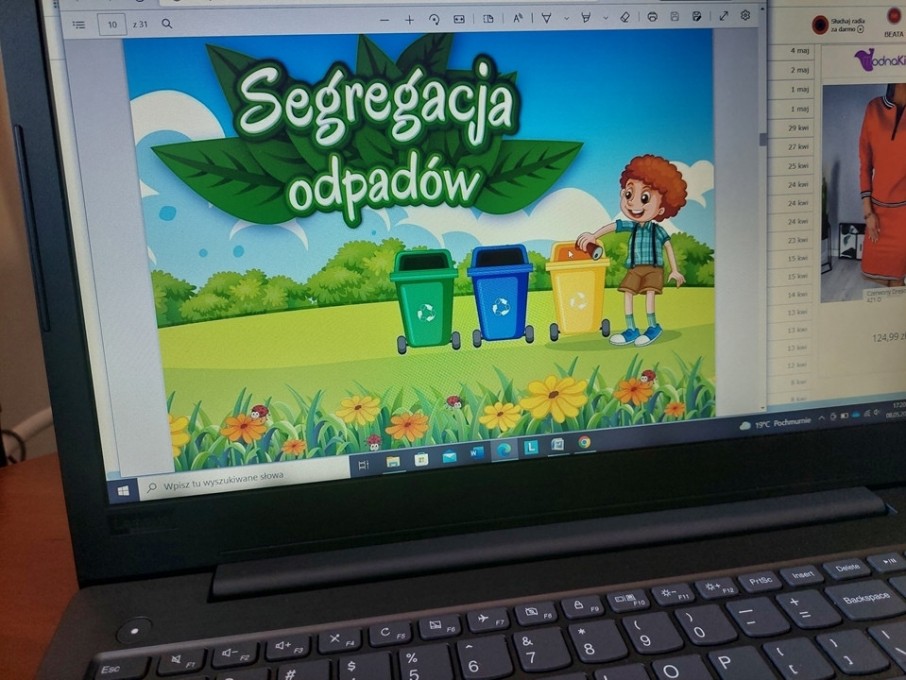This screenshot has width=906, height=680.
Task: Open PDF settings gear
Action: (745, 16)
